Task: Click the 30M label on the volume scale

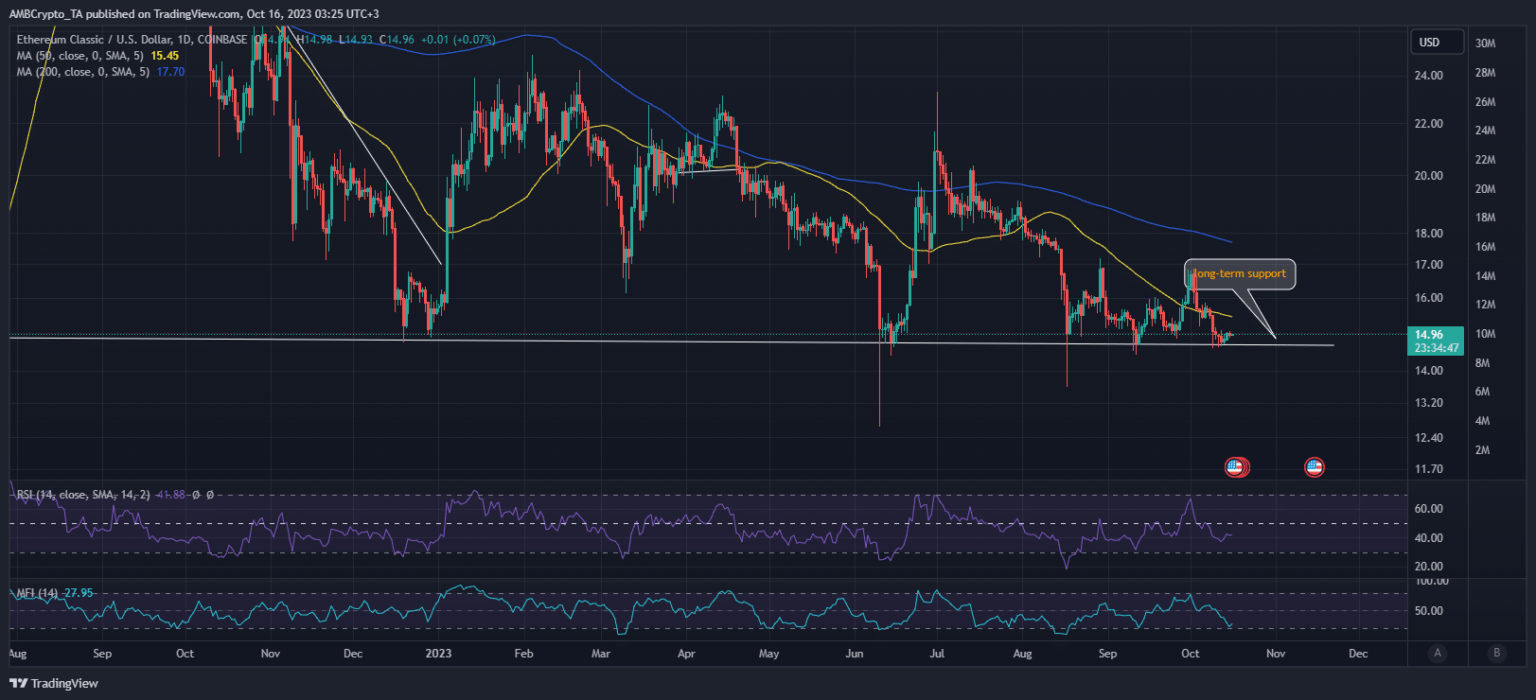Action: tap(1484, 43)
